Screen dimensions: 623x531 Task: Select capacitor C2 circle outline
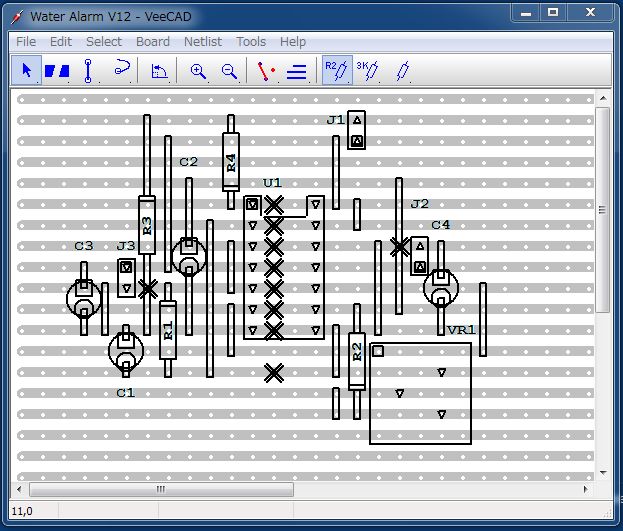[x=189, y=257]
